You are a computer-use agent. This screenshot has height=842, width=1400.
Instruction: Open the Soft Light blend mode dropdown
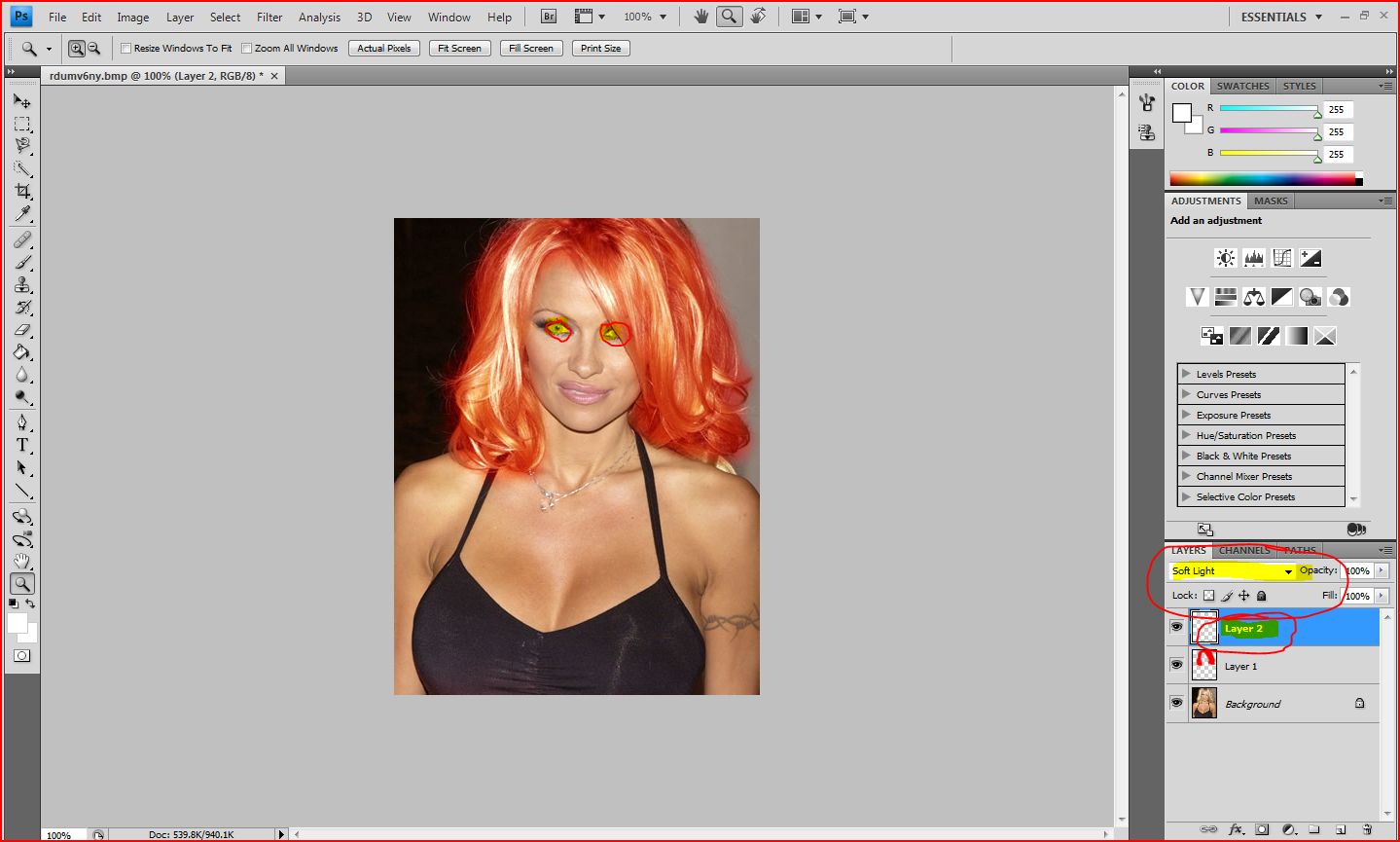tap(1233, 570)
